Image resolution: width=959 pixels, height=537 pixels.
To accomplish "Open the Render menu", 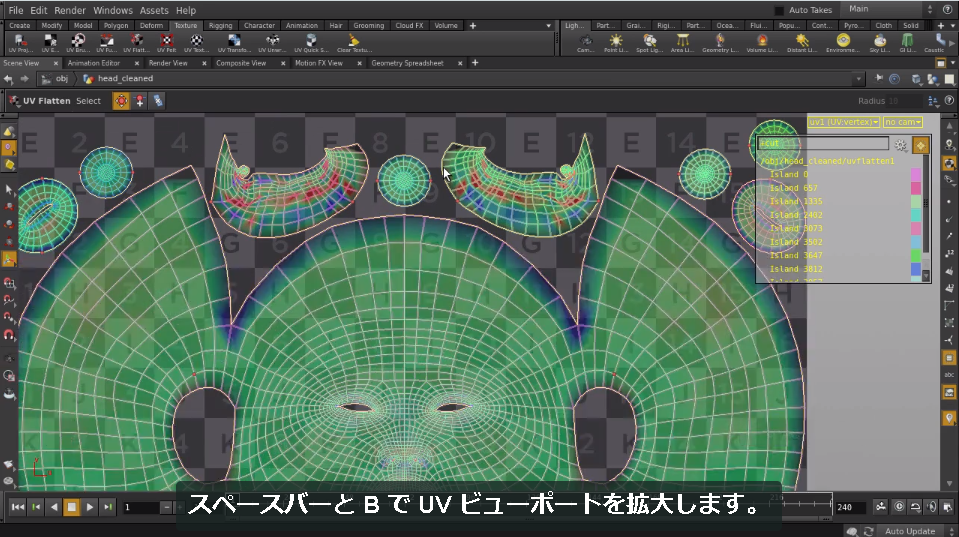I will coord(70,10).
